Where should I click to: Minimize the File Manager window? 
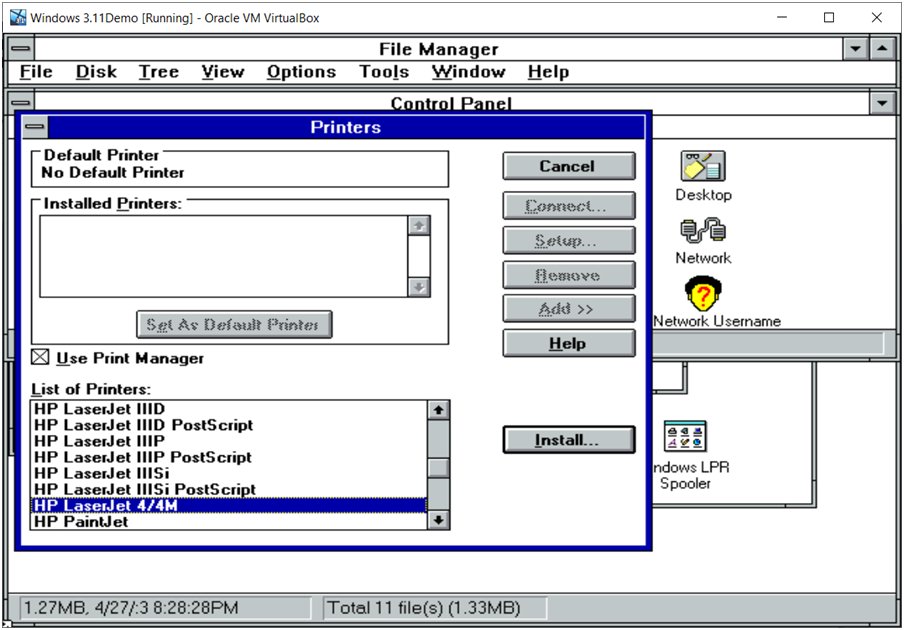point(855,49)
